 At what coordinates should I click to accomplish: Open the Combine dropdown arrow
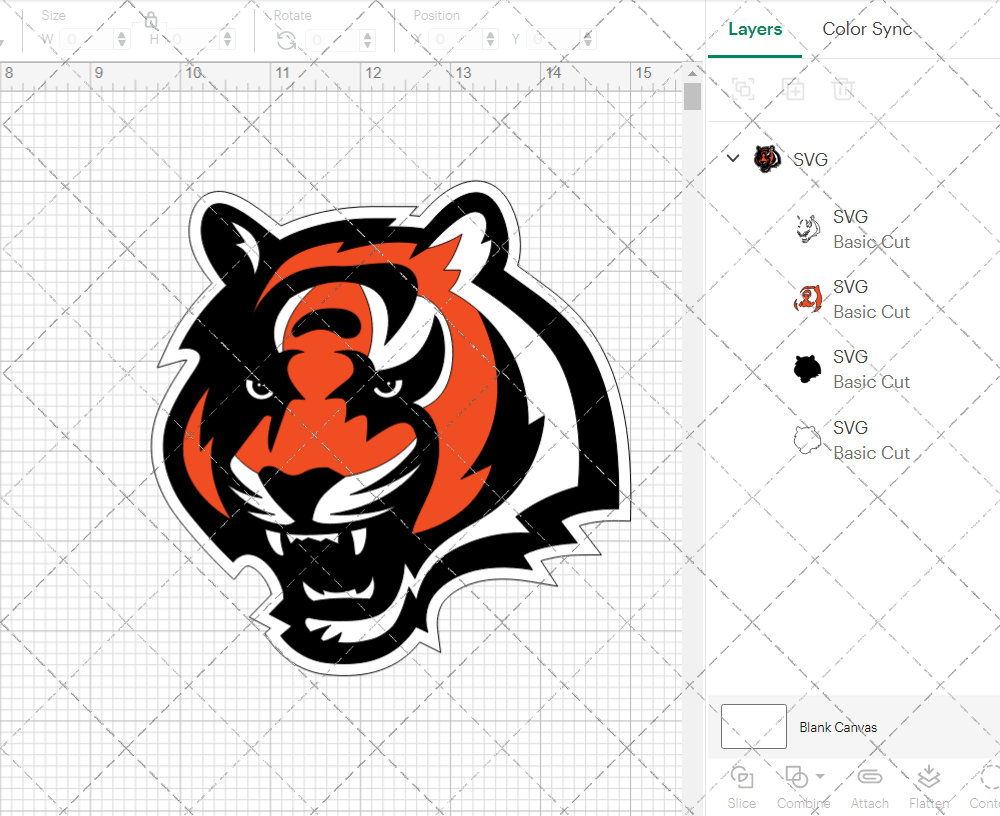(x=820, y=776)
